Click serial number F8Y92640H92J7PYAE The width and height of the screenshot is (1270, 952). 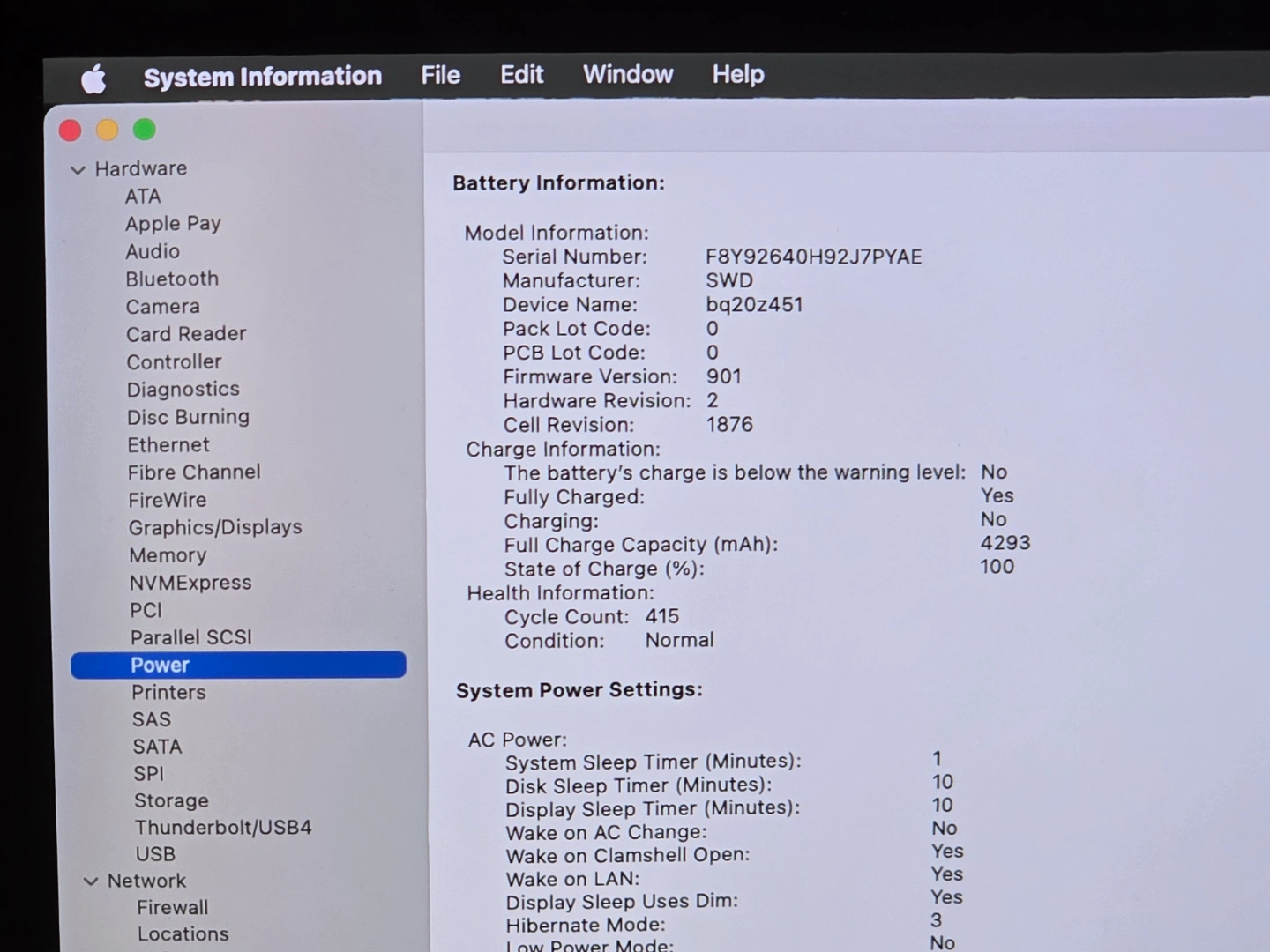pos(813,257)
